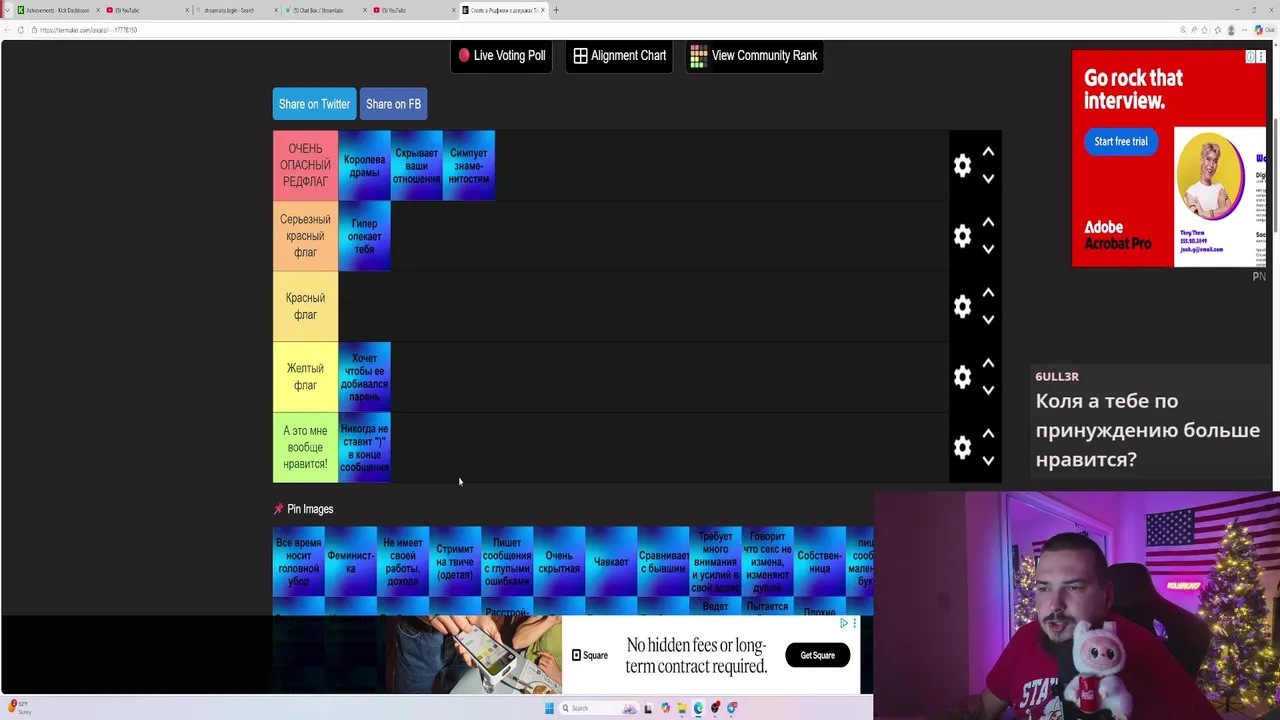This screenshot has width=1280, height=720.
Task: Select Стримит на твиче (одетая) tile
Action: point(455,561)
